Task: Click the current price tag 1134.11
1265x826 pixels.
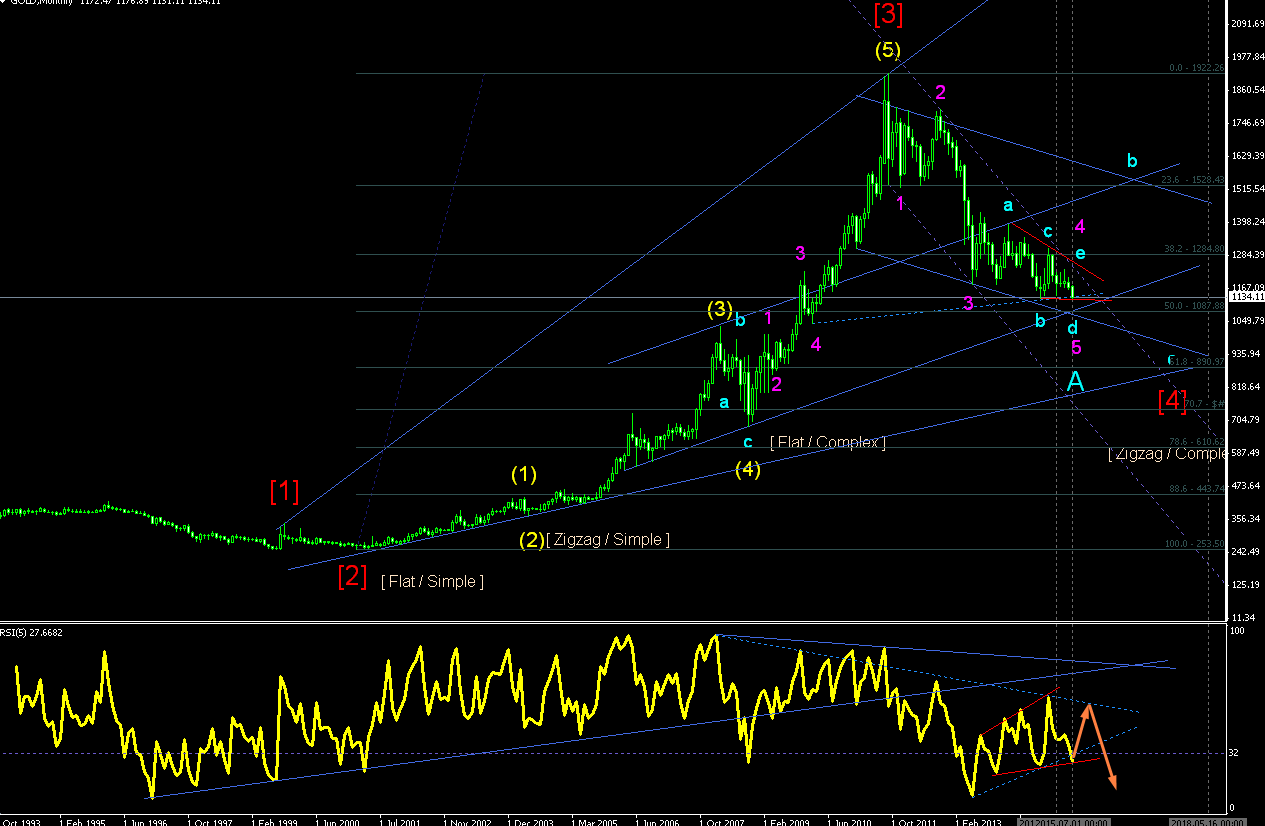Action: tap(1245, 297)
